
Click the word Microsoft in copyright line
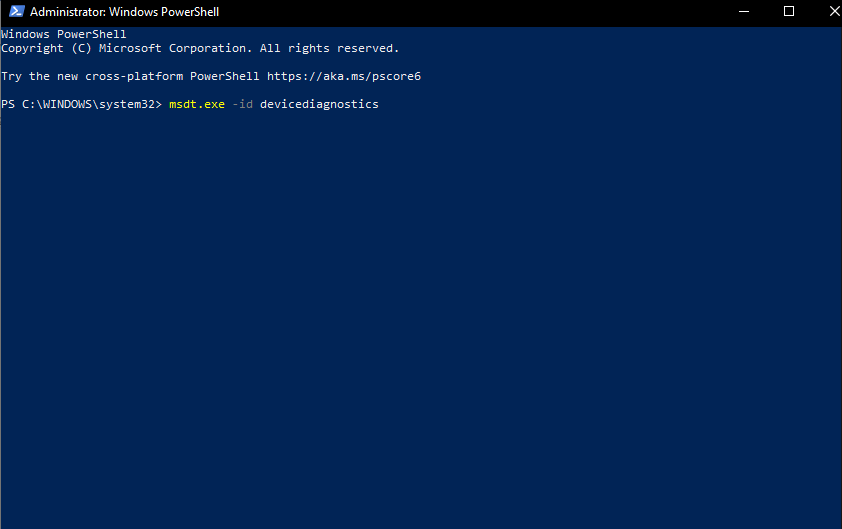[x=130, y=48]
